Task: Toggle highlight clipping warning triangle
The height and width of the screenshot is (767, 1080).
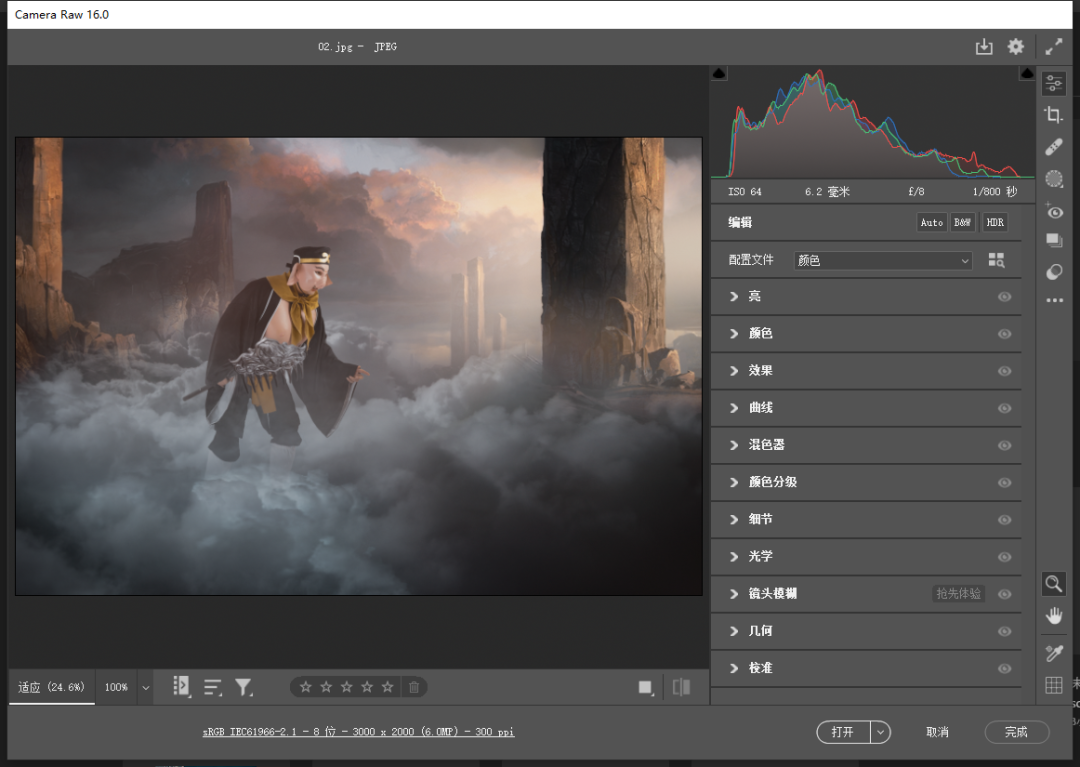Action: point(1027,73)
